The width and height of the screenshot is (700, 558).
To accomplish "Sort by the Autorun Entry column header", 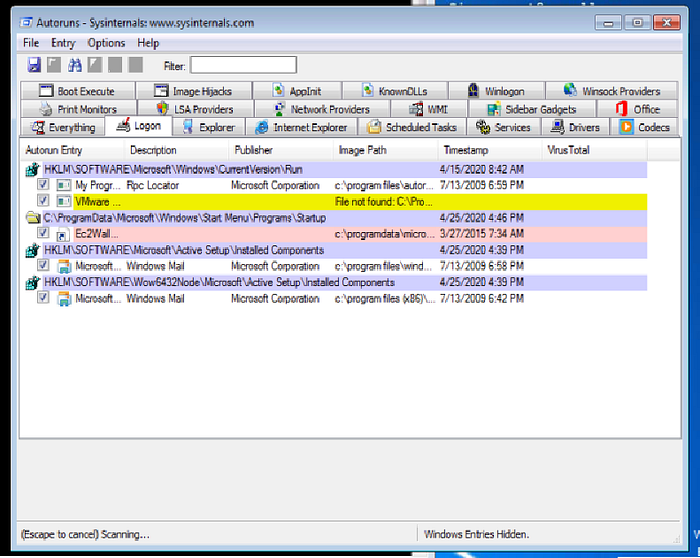I will (72, 150).
